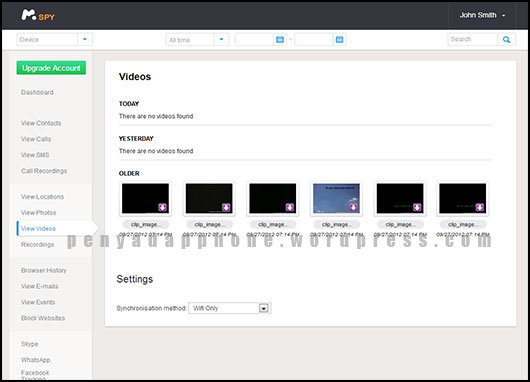Open View E-mails section
Image resolution: width=530 pixels, height=382 pixels.
click(40, 286)
